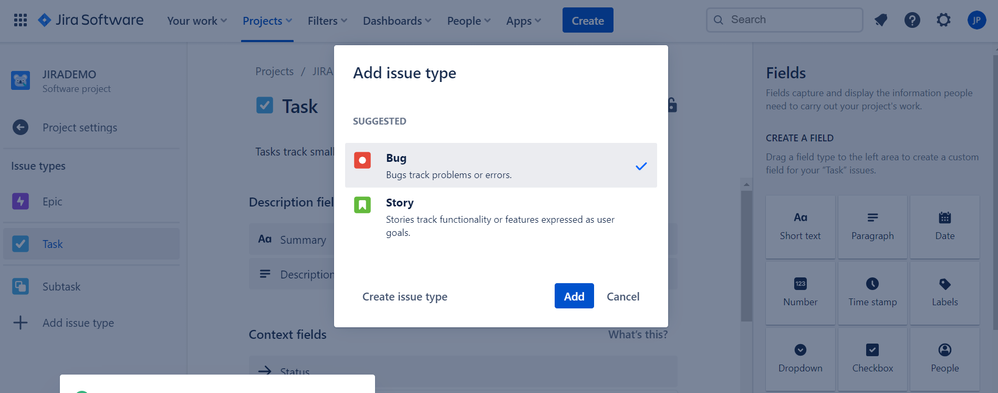998x393 pixels.
Task: Open the app switcher grid icon
Action: click(x=20, y=20)
